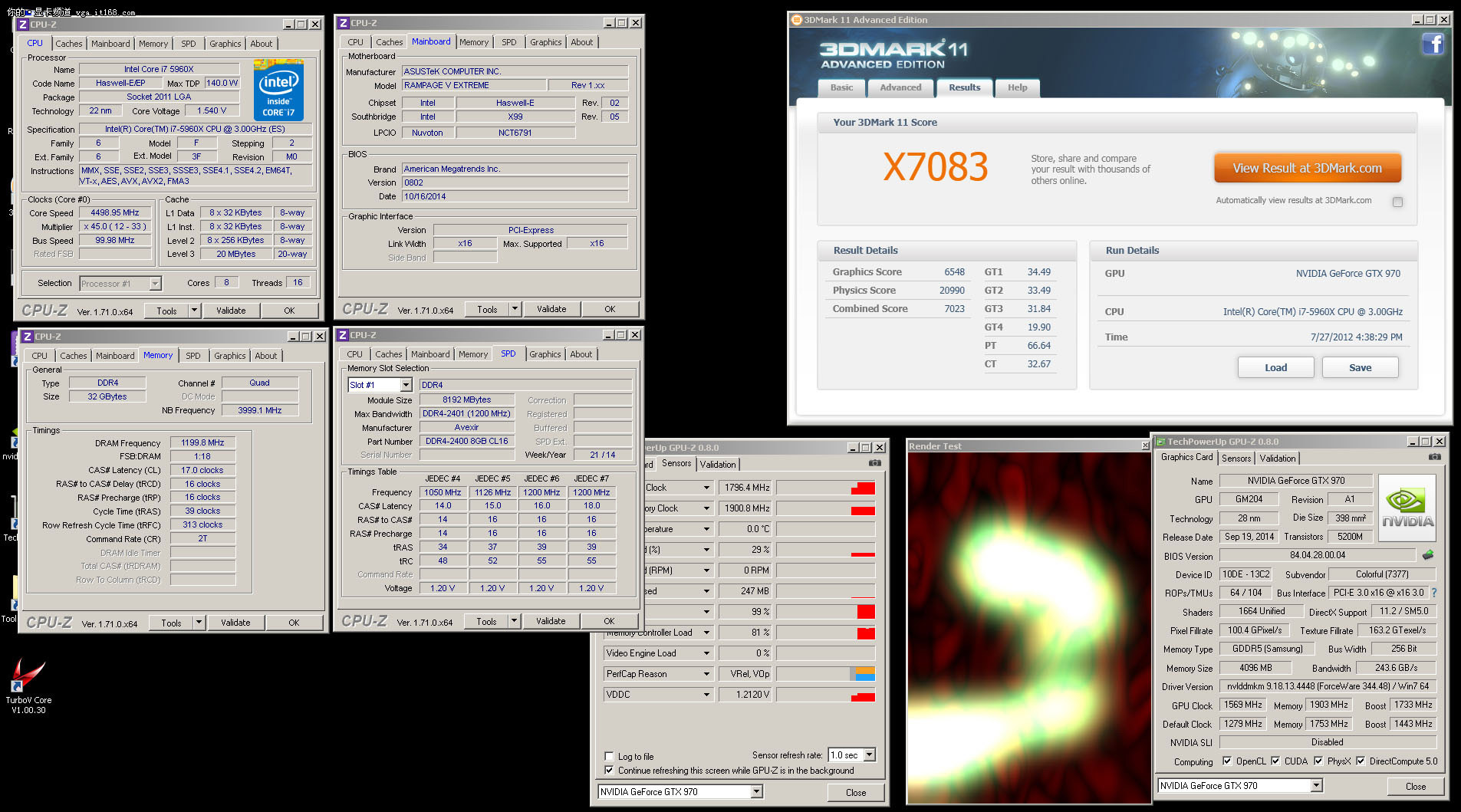The image size is (1461, 812).
Task: Expand the Memory Controller Load sensor dropdown
Action: pos(706,633)
